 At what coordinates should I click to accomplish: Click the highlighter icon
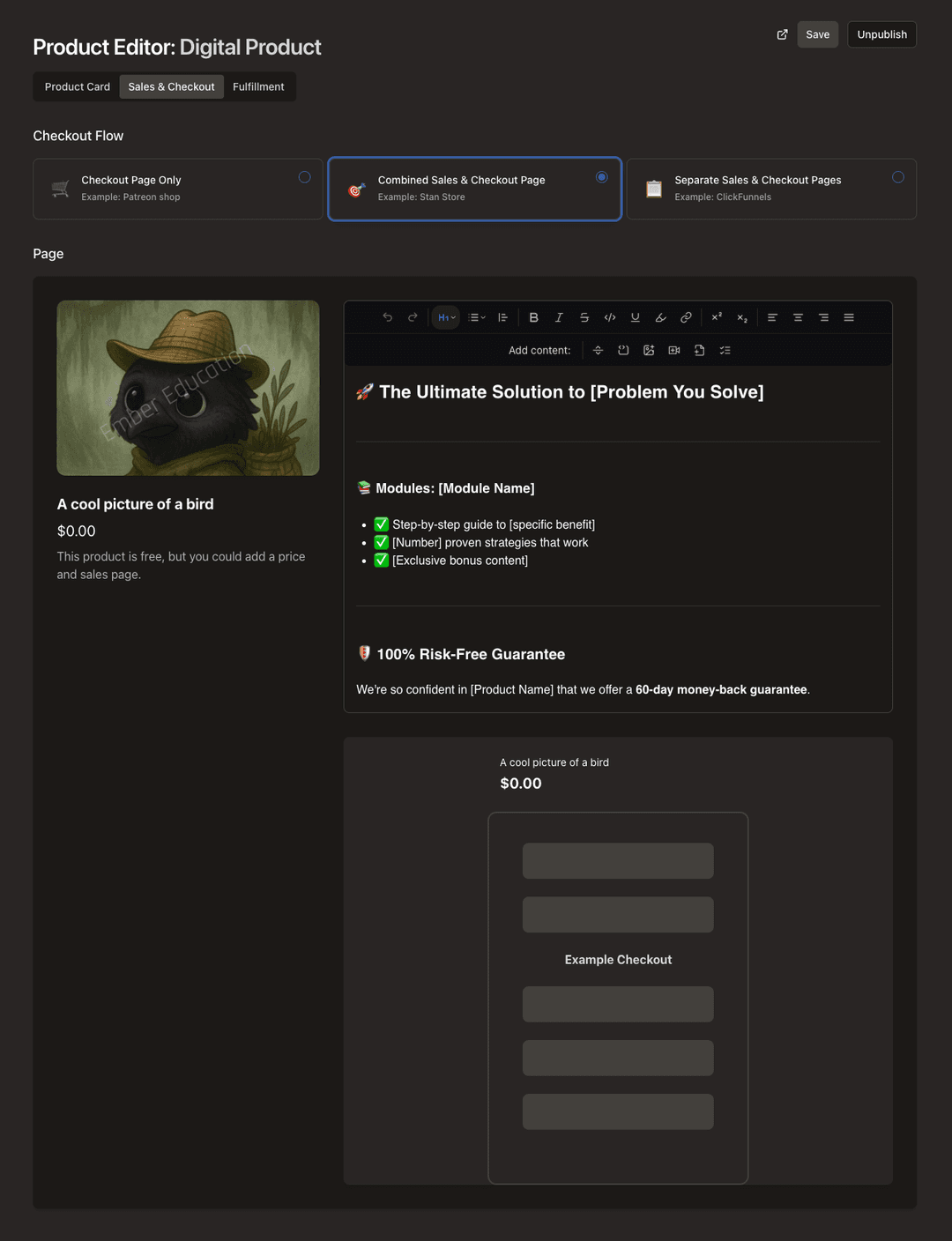tap(660, 317)
